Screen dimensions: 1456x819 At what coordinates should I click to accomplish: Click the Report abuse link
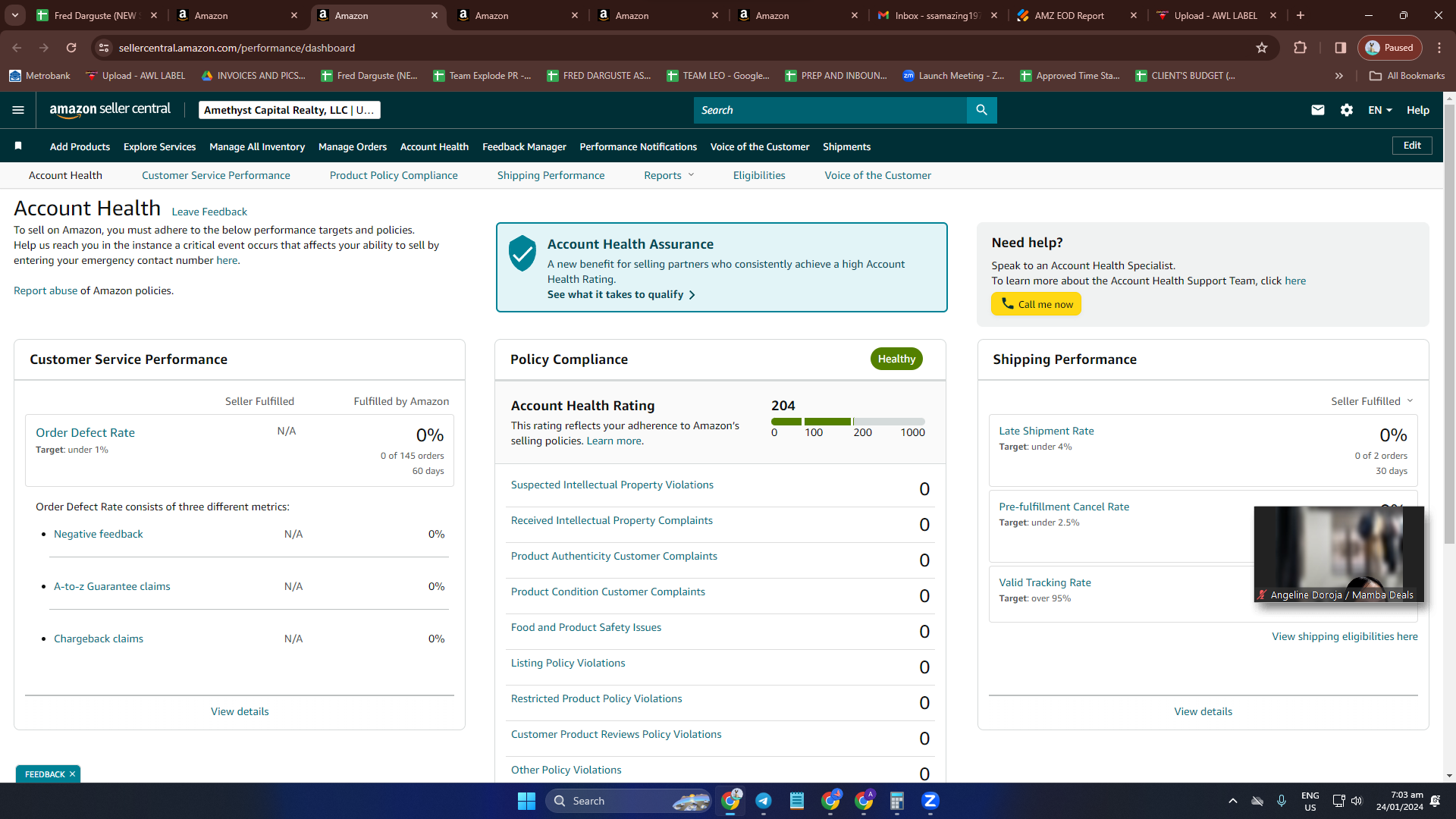[45, 290]
